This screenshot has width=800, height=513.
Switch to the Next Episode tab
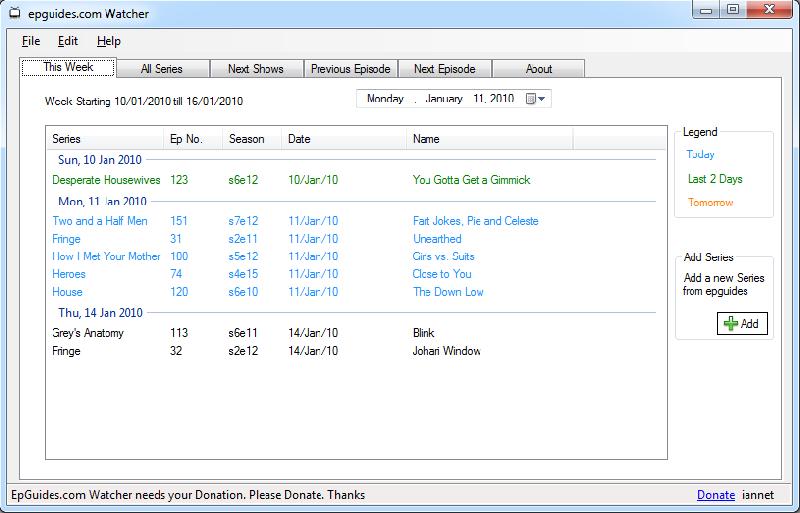444,69
